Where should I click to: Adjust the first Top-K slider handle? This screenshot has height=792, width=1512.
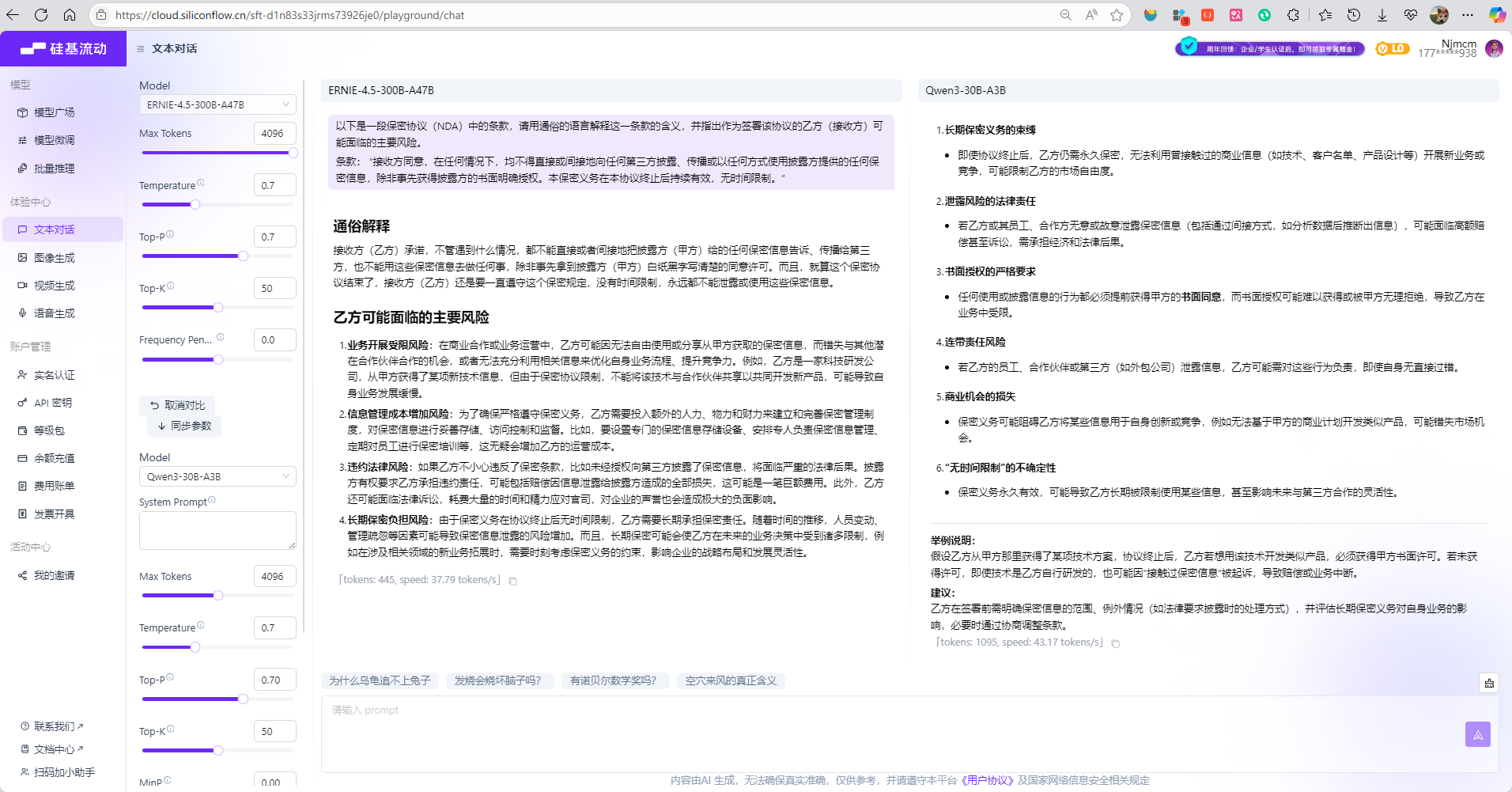tap(218, 307)
